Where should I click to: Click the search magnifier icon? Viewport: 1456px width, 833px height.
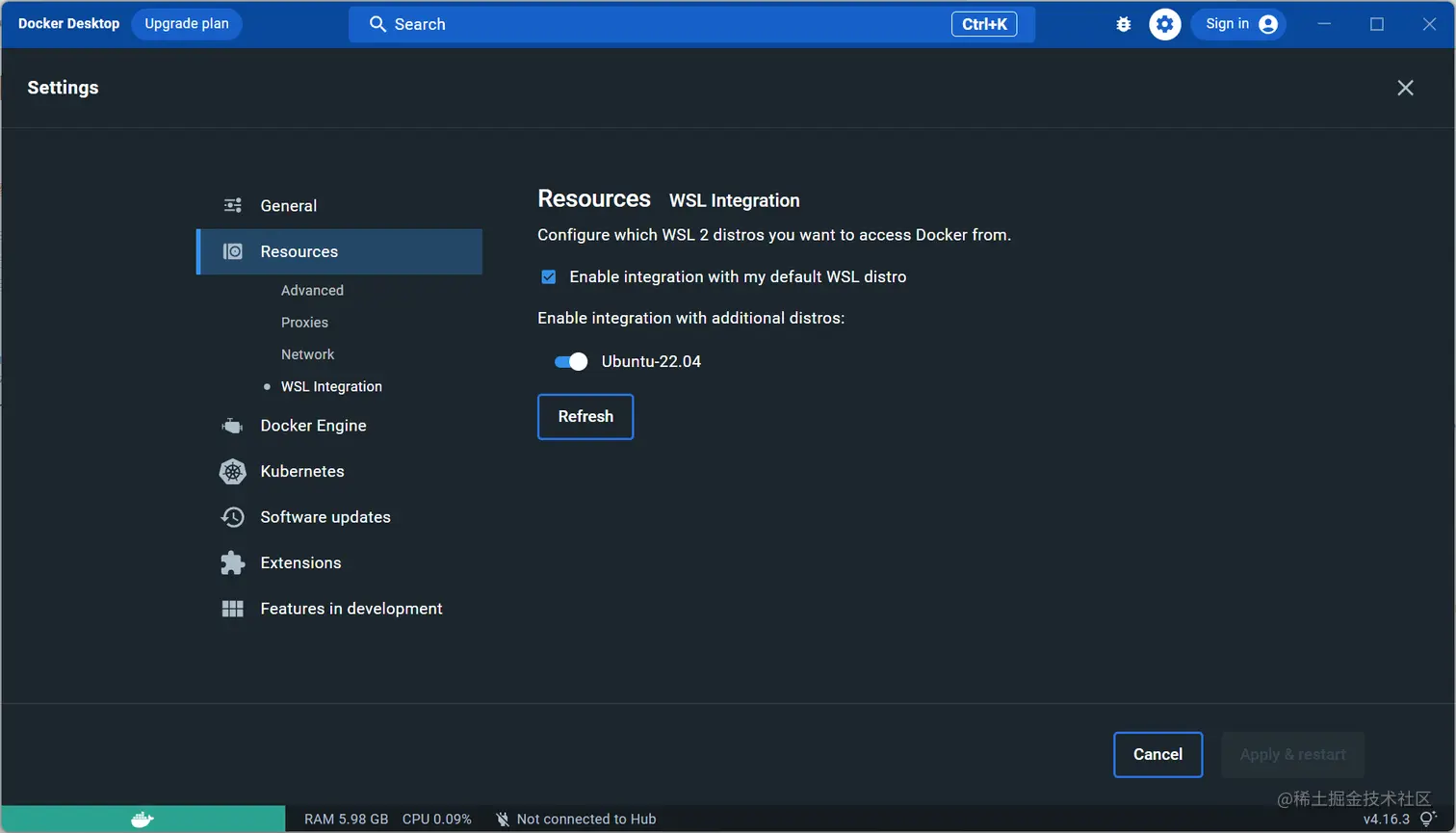pos(377,24)
